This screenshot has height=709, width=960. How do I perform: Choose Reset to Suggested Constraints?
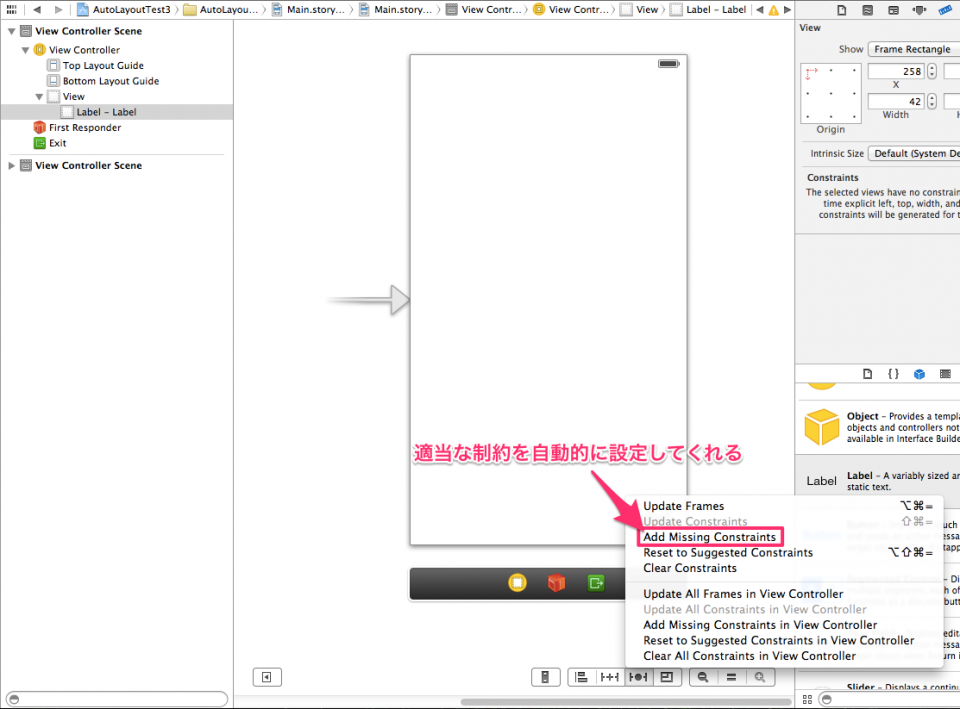click(784, 552)
